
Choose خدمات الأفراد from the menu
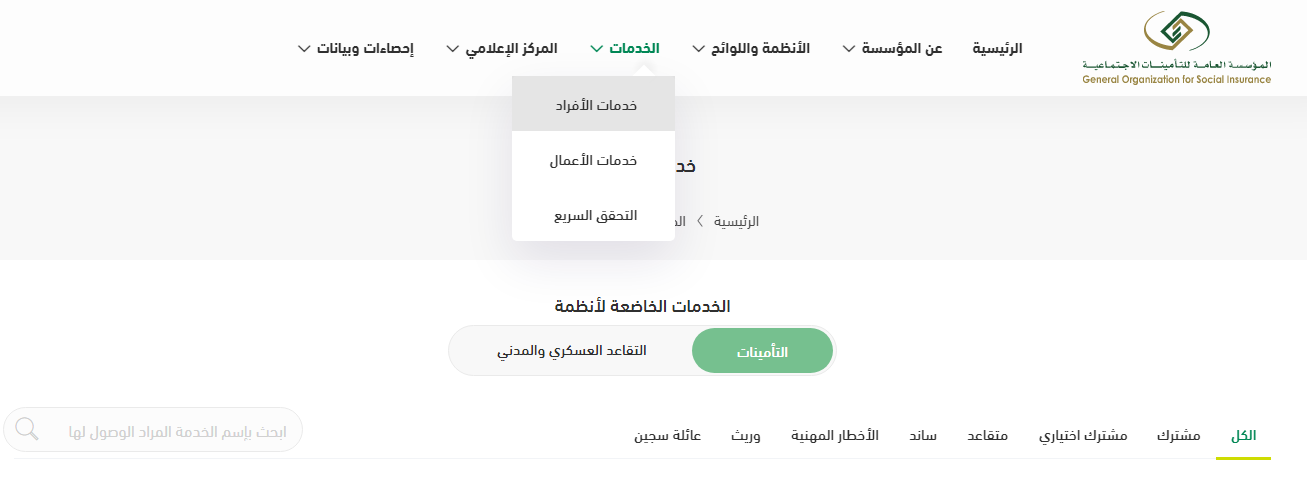click(594, 105)
